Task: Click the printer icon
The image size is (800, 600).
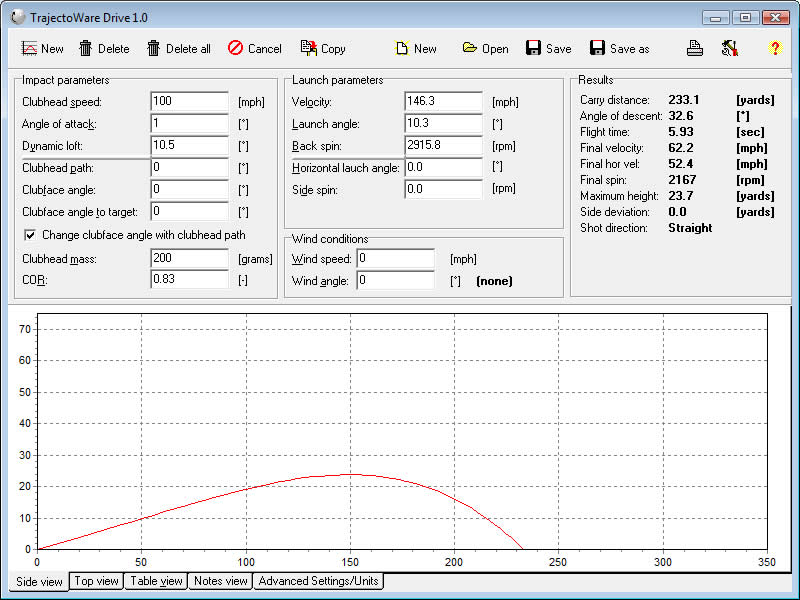Action: pyautogui.click(x=695, y=48)
